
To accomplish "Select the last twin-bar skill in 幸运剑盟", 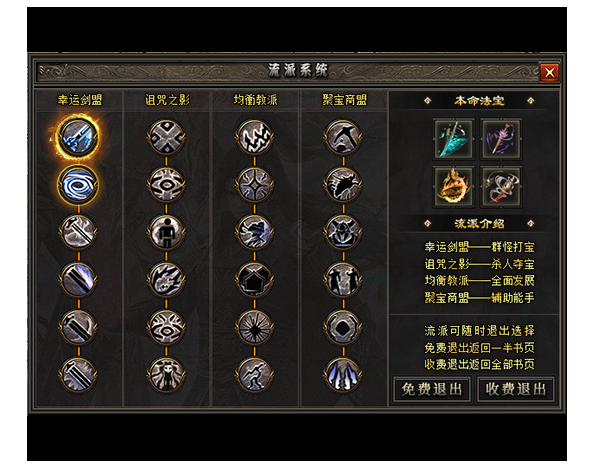I will (x=78, y=375).
